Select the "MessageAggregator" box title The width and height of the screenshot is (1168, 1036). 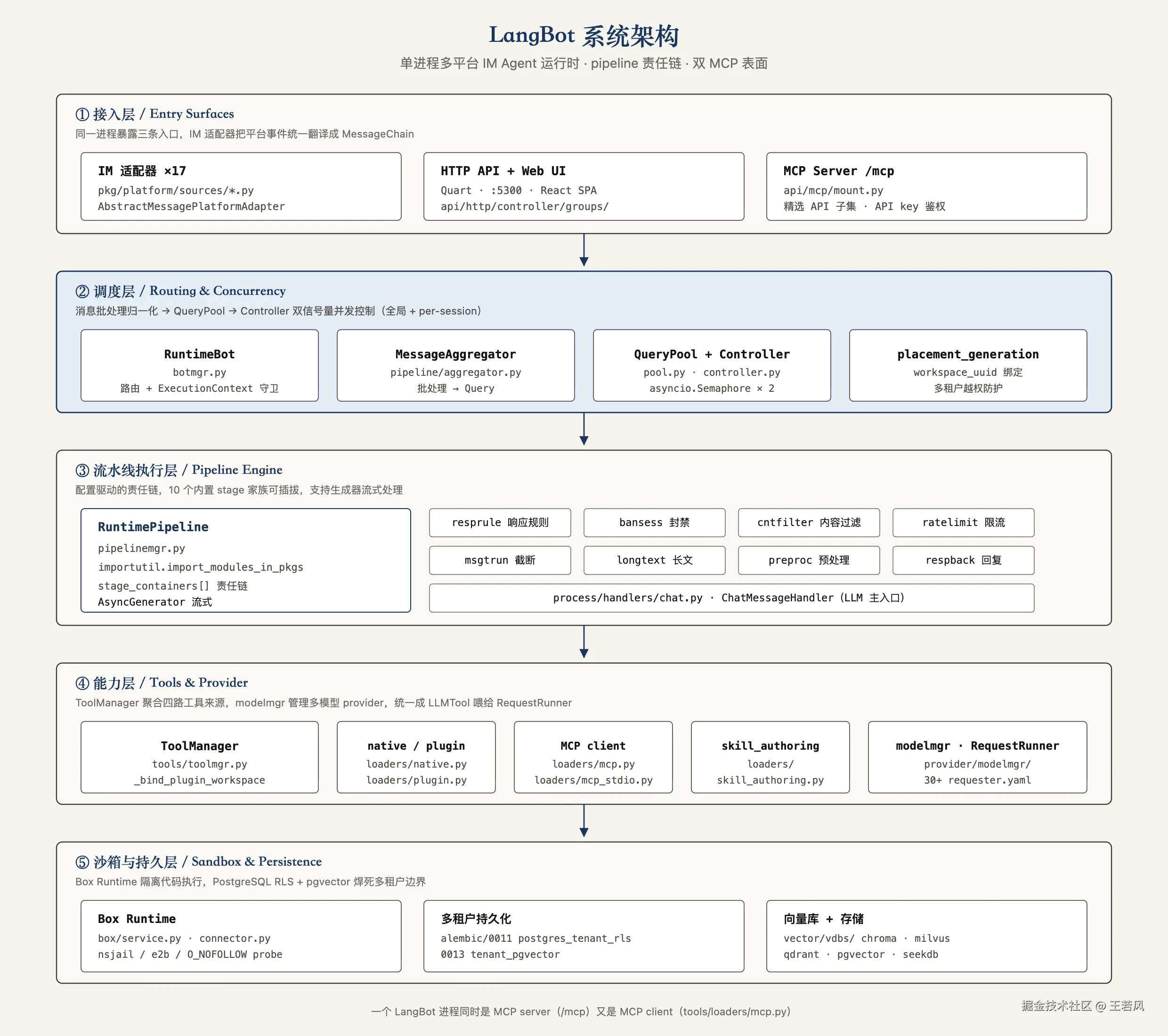click(455, 354)
